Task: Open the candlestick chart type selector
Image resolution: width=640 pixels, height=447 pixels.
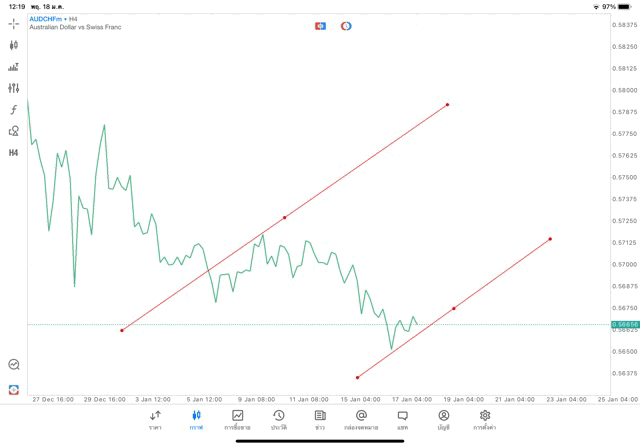Action: click(x=14, y=45)
